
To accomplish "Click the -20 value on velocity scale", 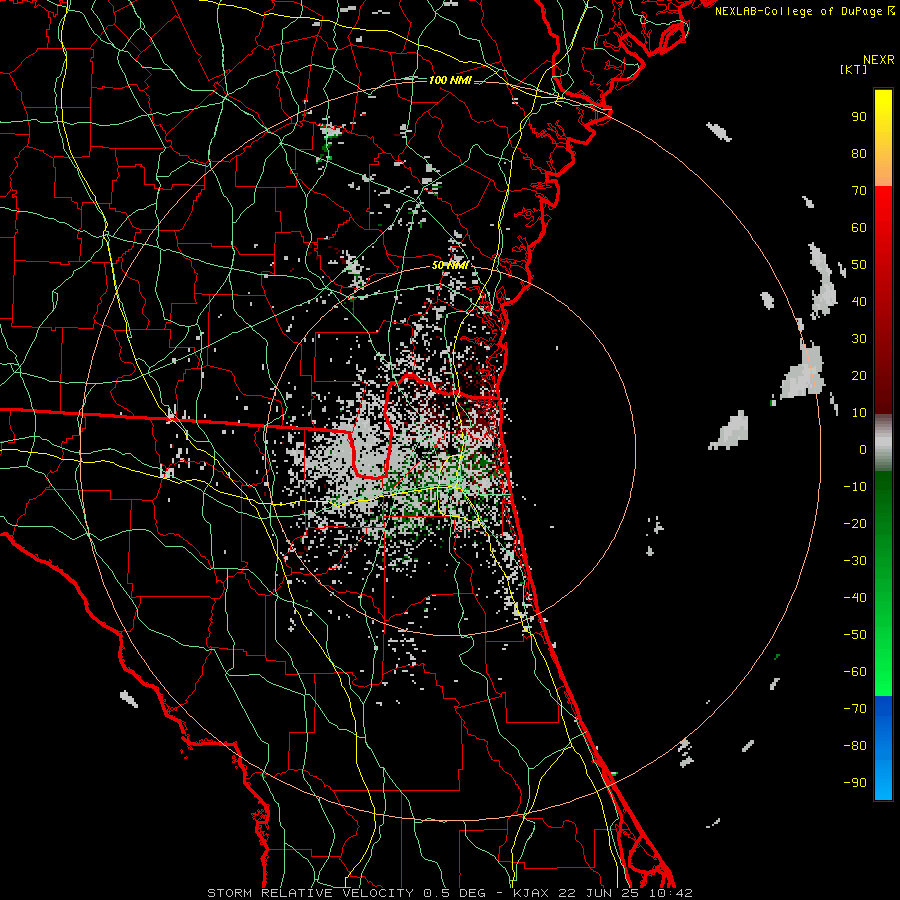I will (855, 523).
